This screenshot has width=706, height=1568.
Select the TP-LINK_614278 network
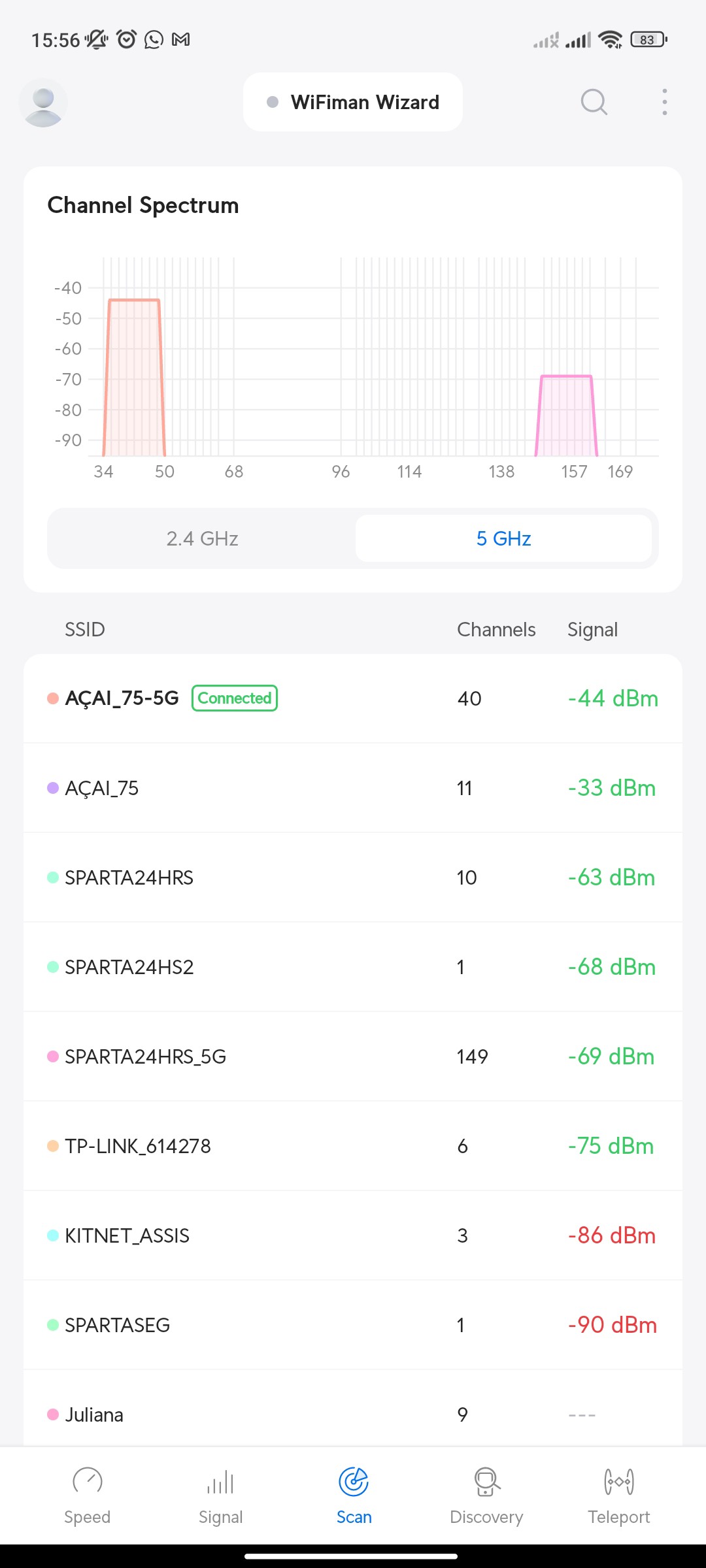(x=353, y=1146)
